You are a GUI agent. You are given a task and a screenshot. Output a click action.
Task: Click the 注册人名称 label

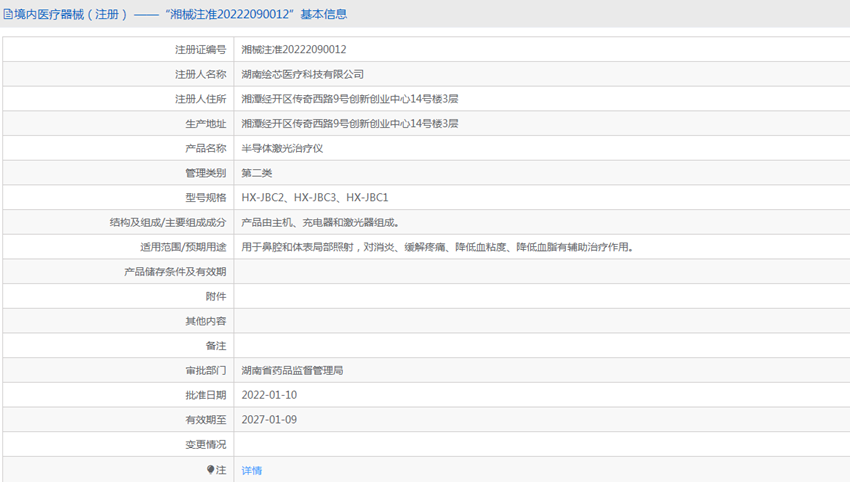pyautogui.click(x=201, y=74)
